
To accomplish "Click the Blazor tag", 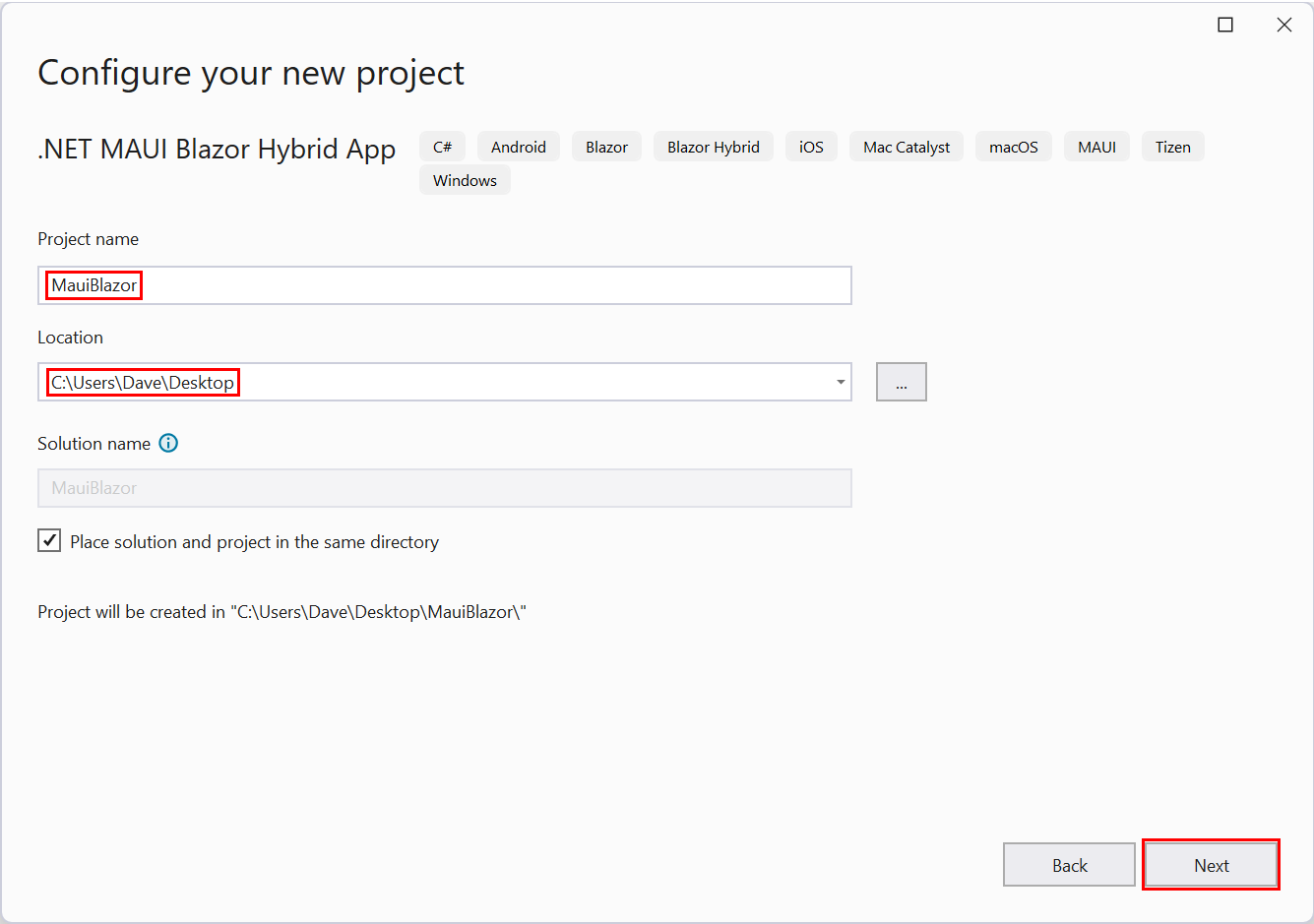I will [x=606, y=147].
